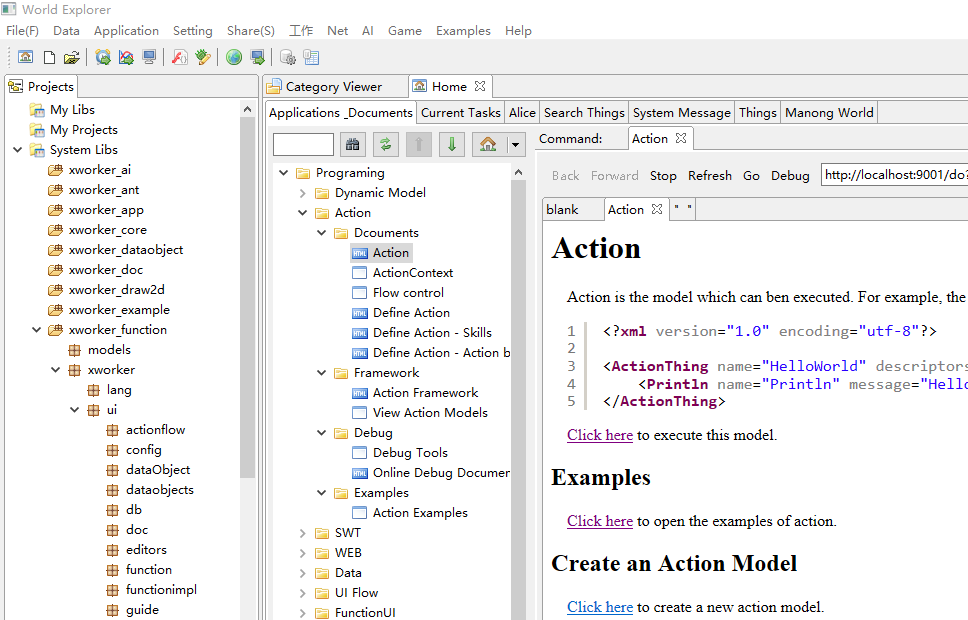968x620 pixels.
Task: Expand the UI Flow folder
Action: 302,593
